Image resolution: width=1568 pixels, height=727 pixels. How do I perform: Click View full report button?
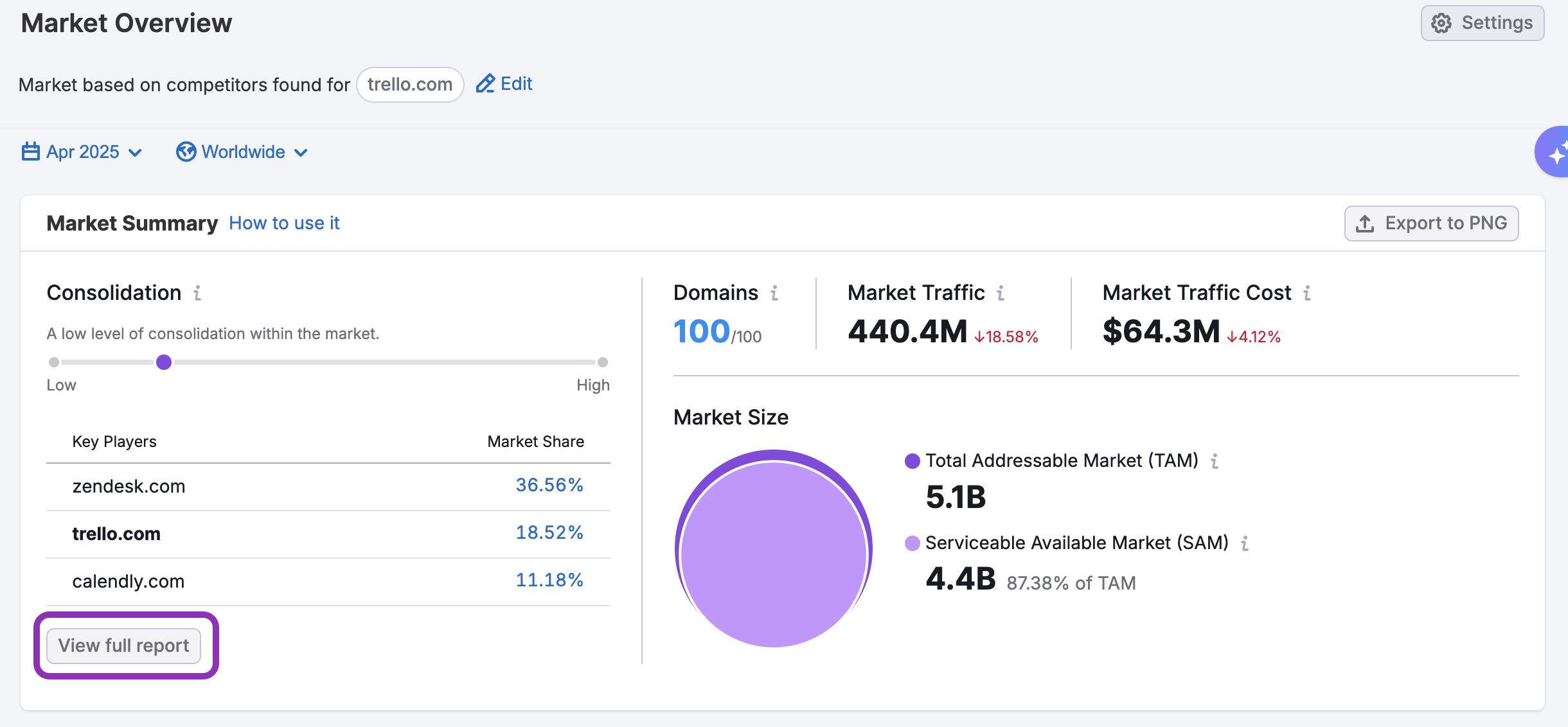[x=124, y=645]
